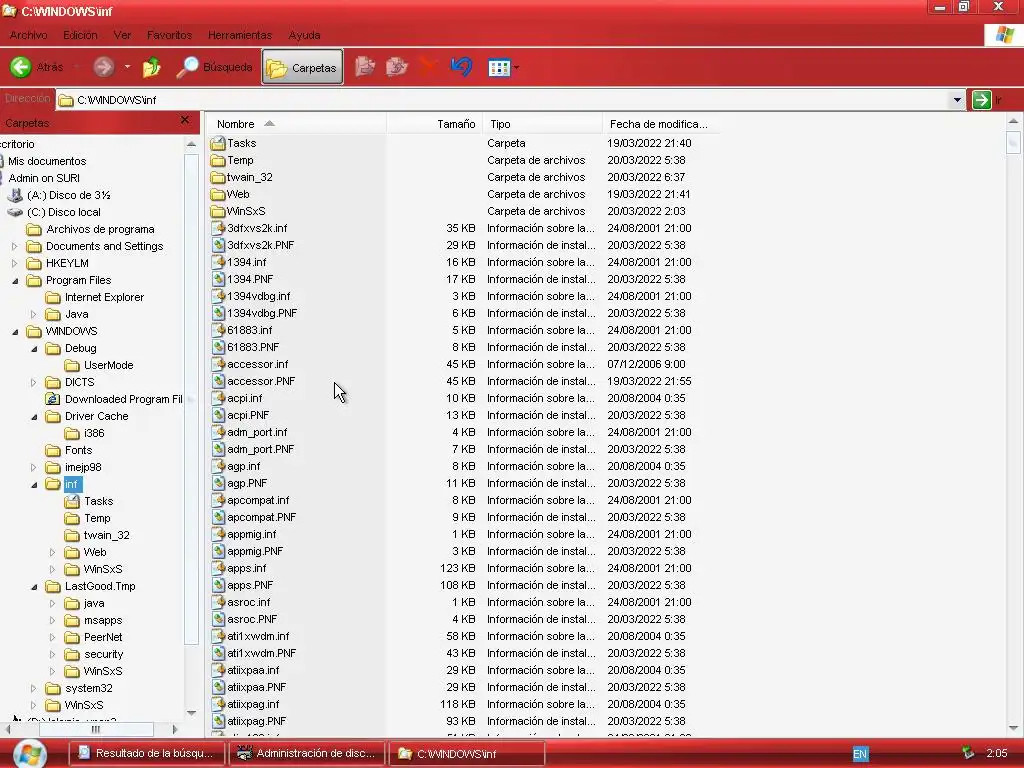The height and width of the screenshot is (768, 1024).
Task: Go up one folder level icon
Action: click(152, 67)
